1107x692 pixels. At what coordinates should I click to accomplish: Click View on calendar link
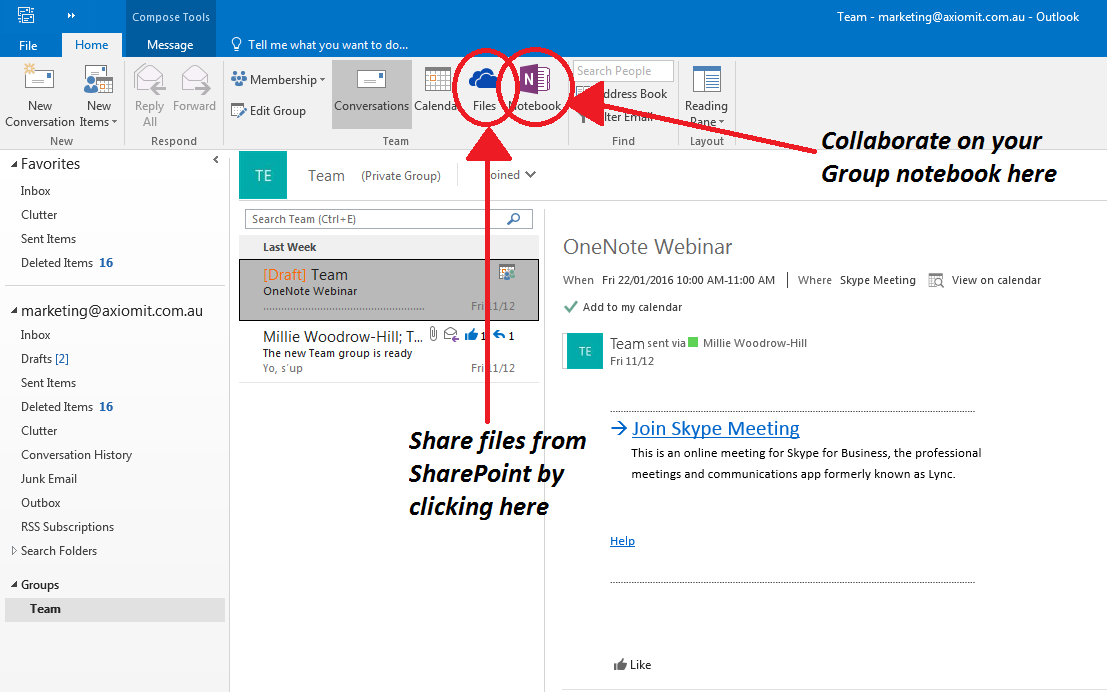(996, 280)
